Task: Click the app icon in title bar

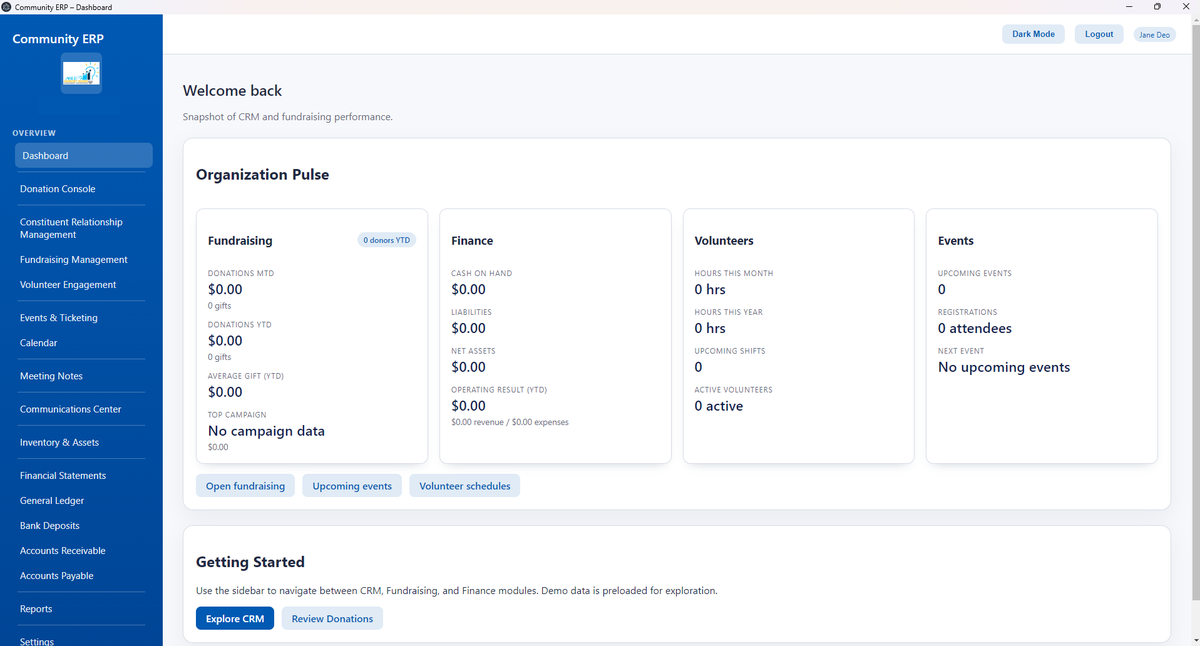Action: coord(7,7)
